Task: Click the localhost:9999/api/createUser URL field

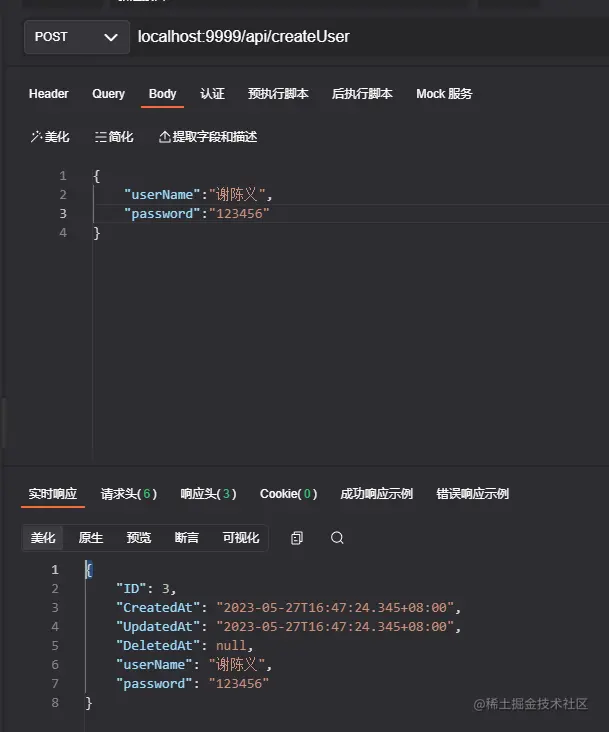Action: [369, 37]
